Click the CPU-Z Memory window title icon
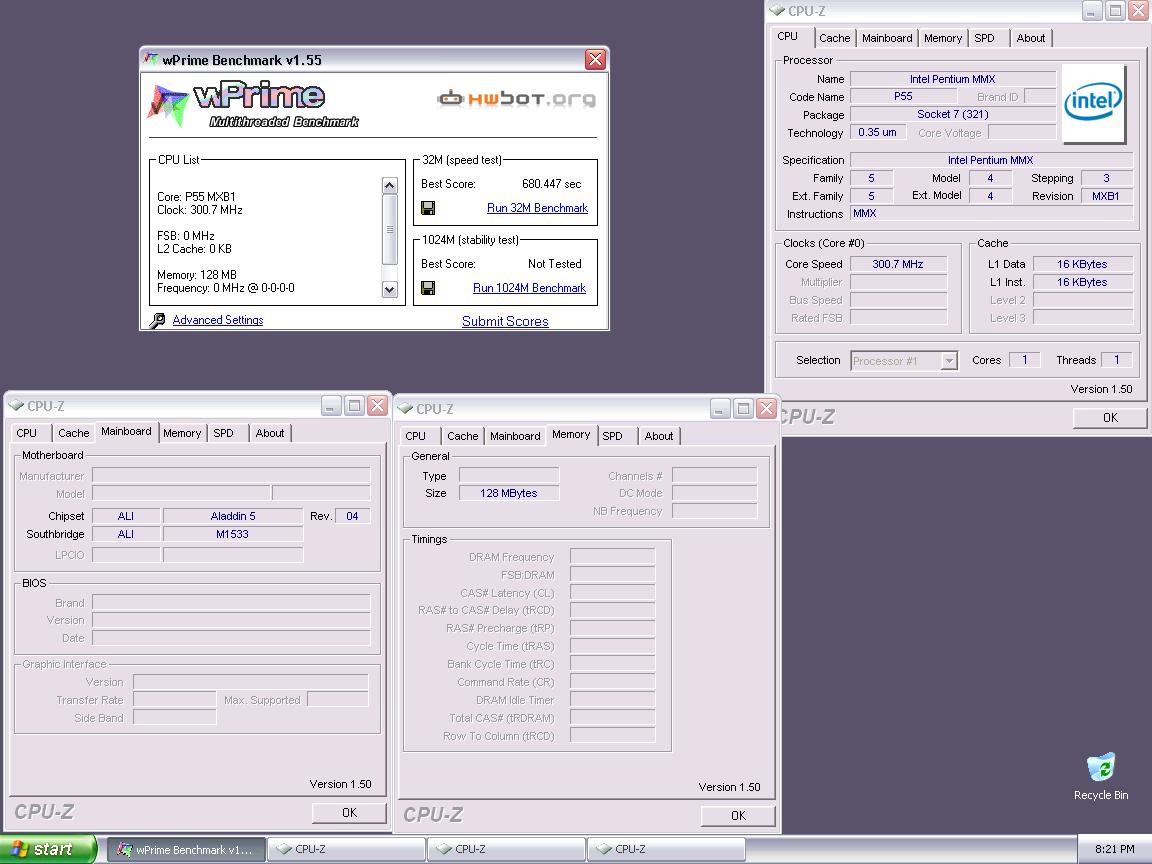The height and width of the screenshot is (864, 1152). (x=406, y=408)
